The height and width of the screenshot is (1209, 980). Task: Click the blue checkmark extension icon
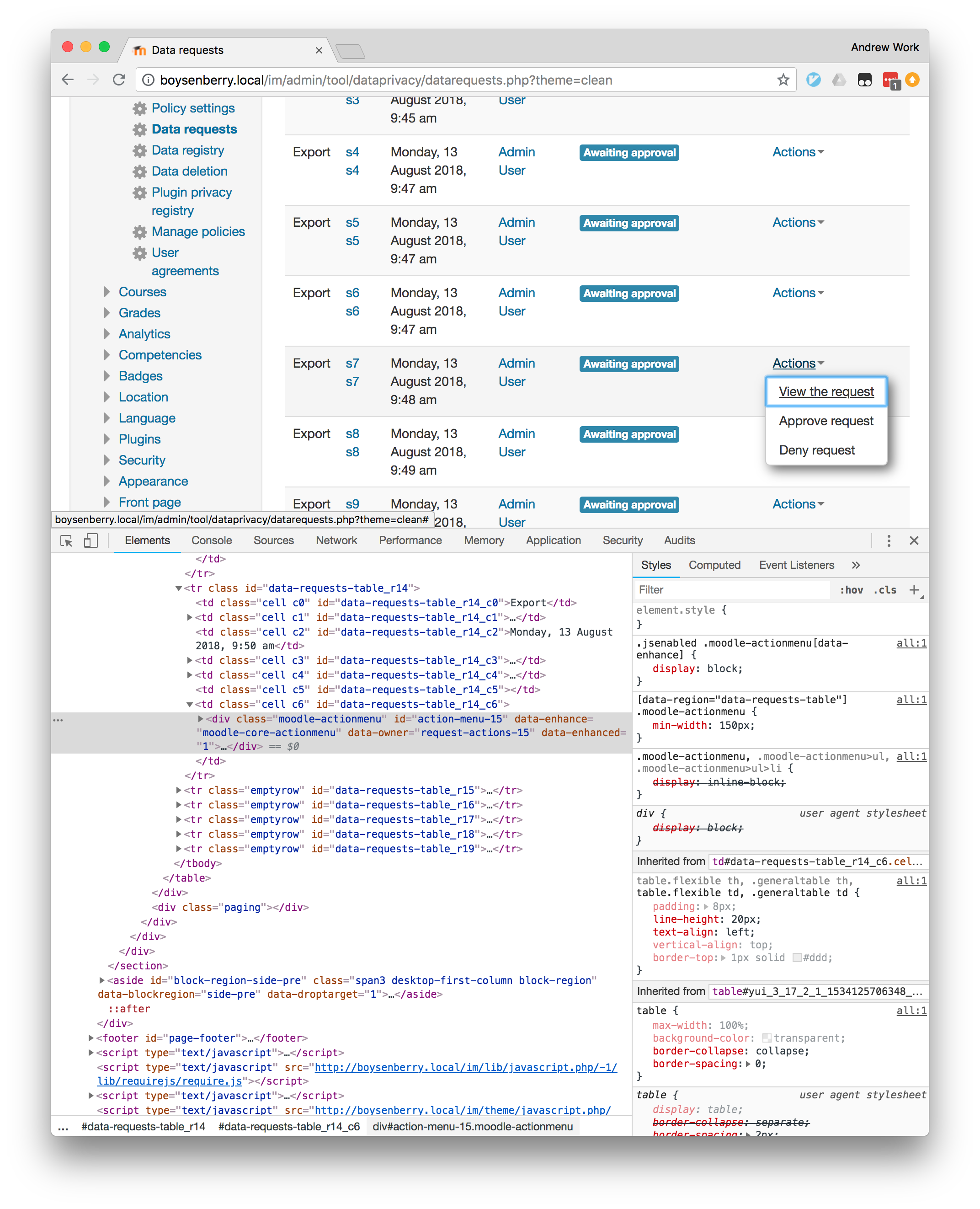813,80
